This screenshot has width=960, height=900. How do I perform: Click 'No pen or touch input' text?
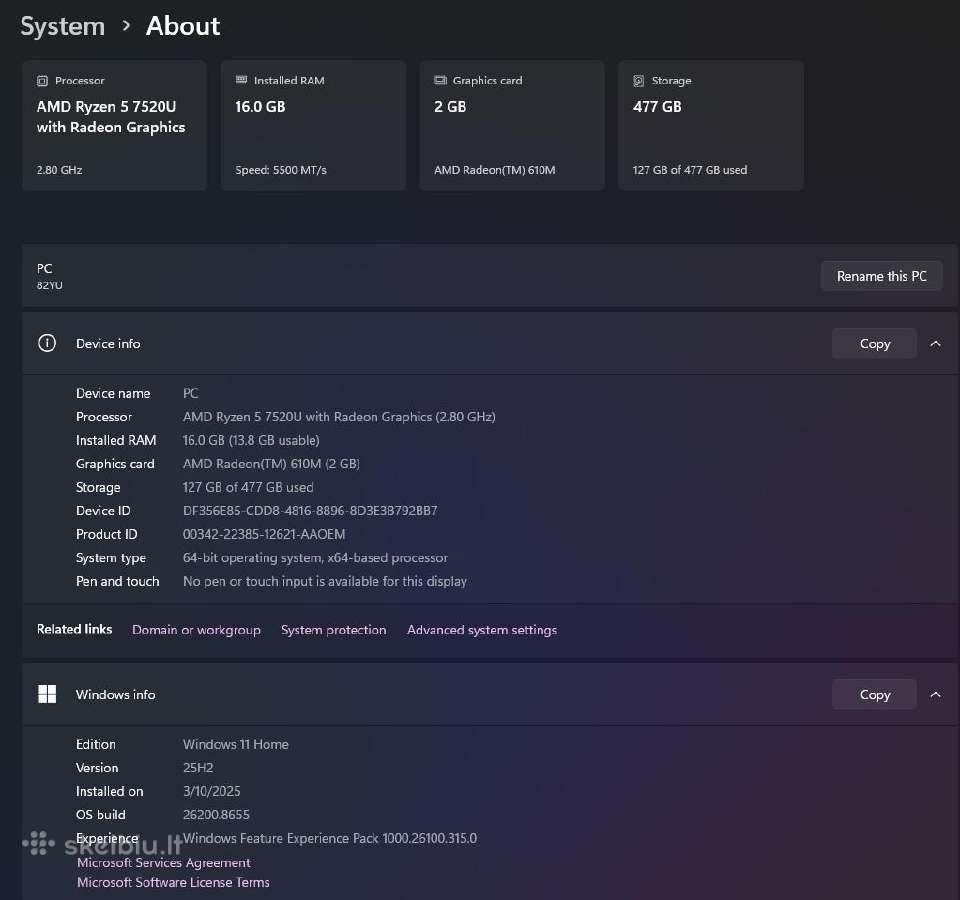[x=324, y=582]
